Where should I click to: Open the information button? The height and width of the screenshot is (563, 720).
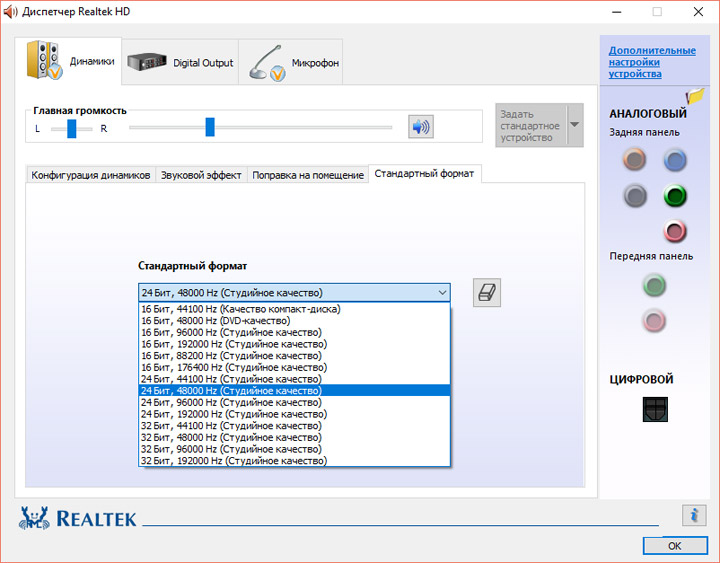tap(694, 515)
